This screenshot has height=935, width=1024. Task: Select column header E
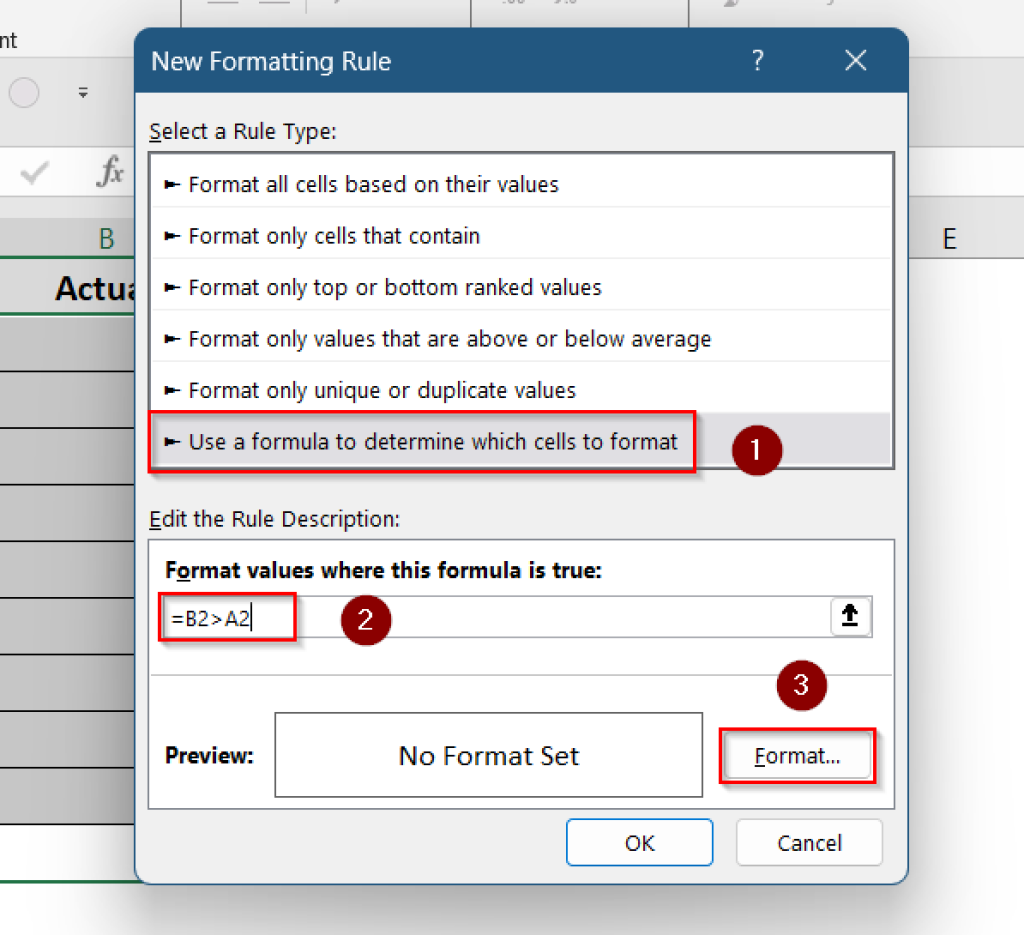[949, 238]
